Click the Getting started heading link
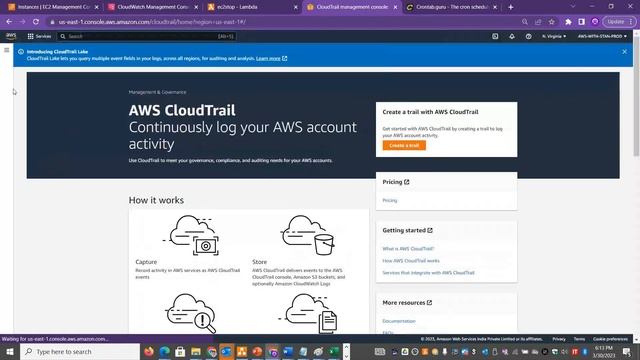This screenshot has width=640, height=360. pyautogui.click(x=407, y=230)
